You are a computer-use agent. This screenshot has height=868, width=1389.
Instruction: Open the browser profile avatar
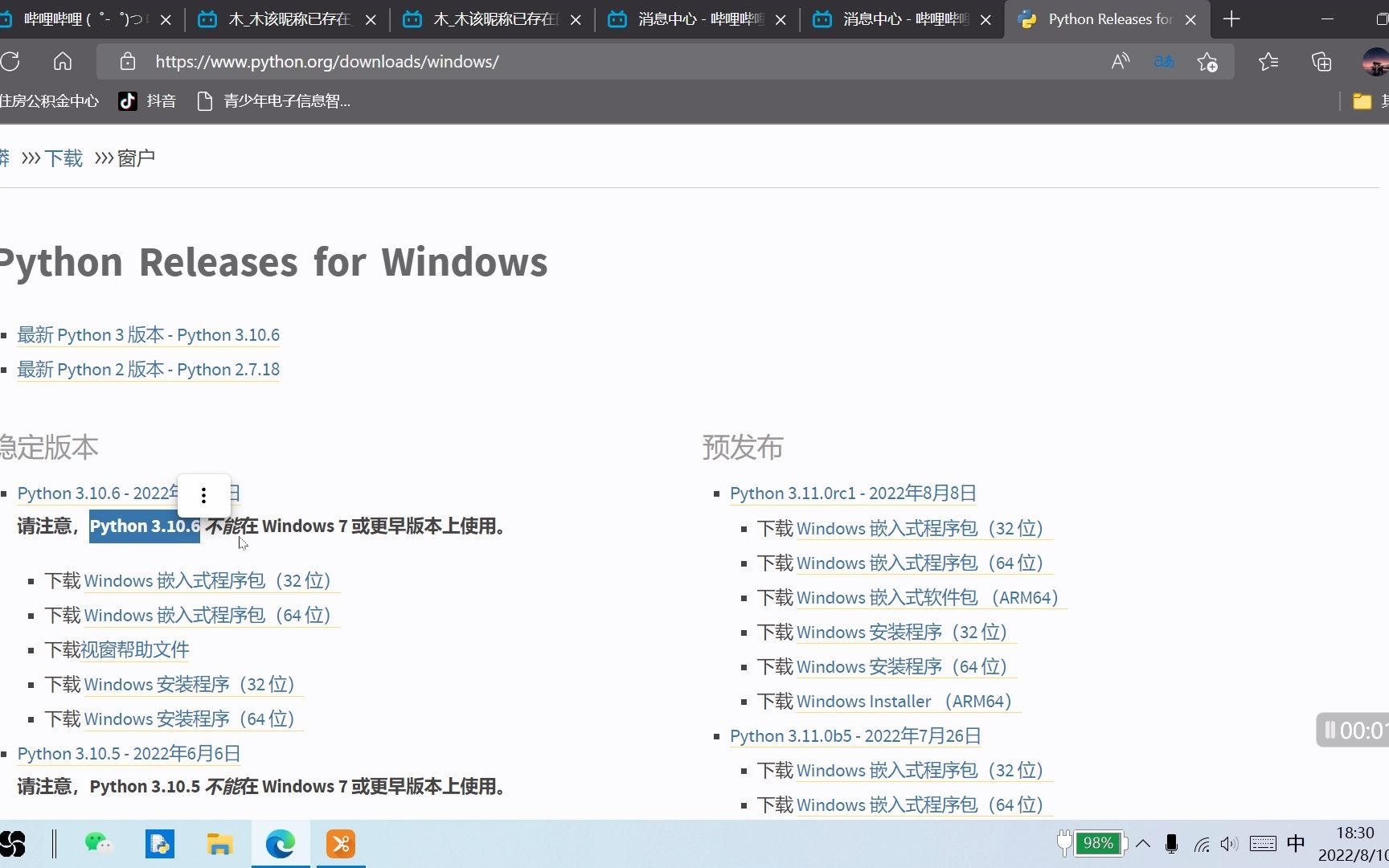1375,61
